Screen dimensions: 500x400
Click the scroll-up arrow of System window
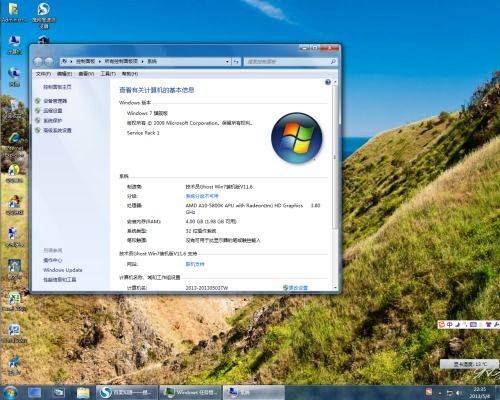[x=335, y=82]
